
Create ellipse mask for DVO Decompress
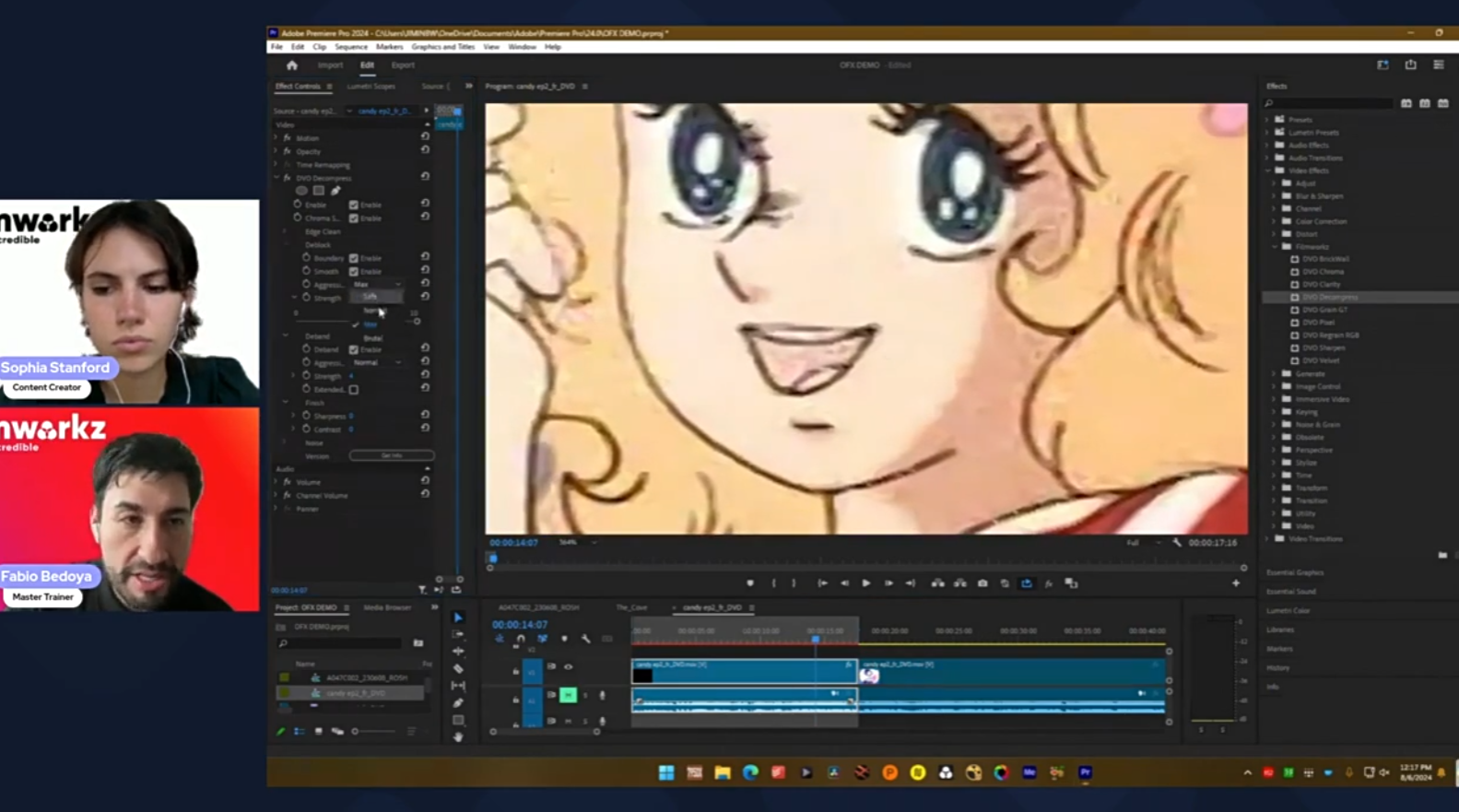(301, 191)
